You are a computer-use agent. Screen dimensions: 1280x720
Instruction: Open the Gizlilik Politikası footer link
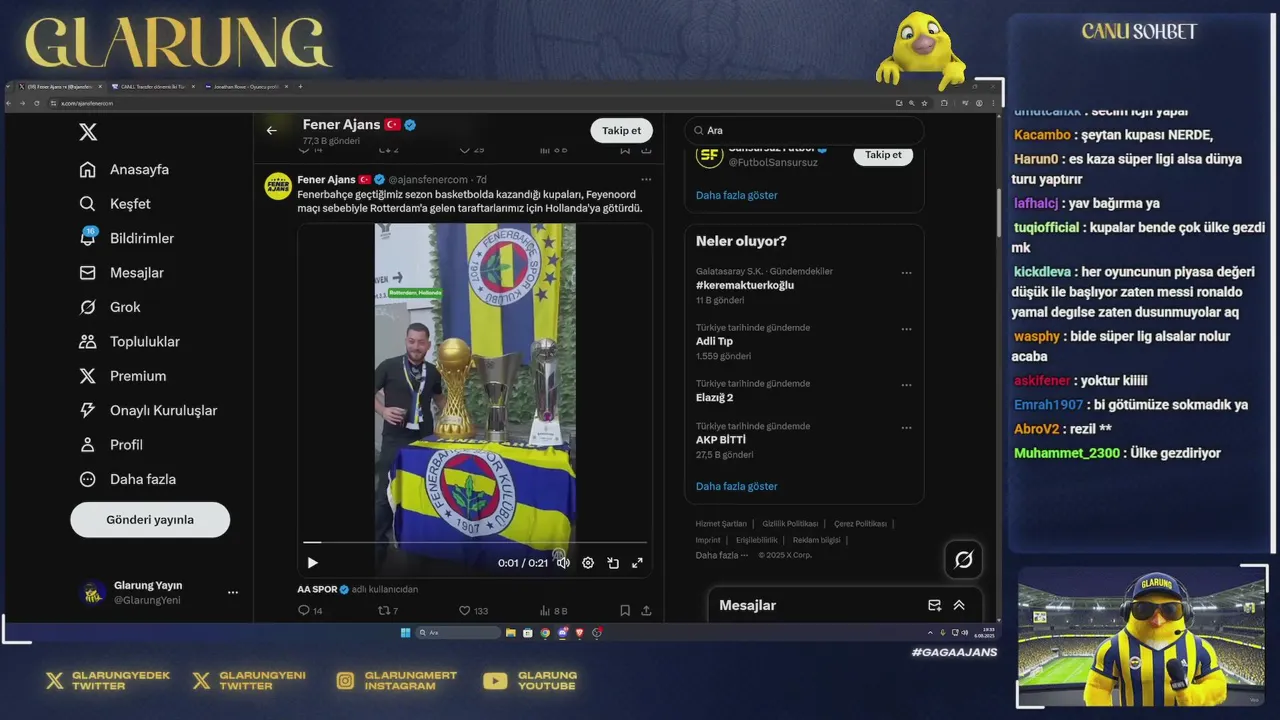point(790,524)
